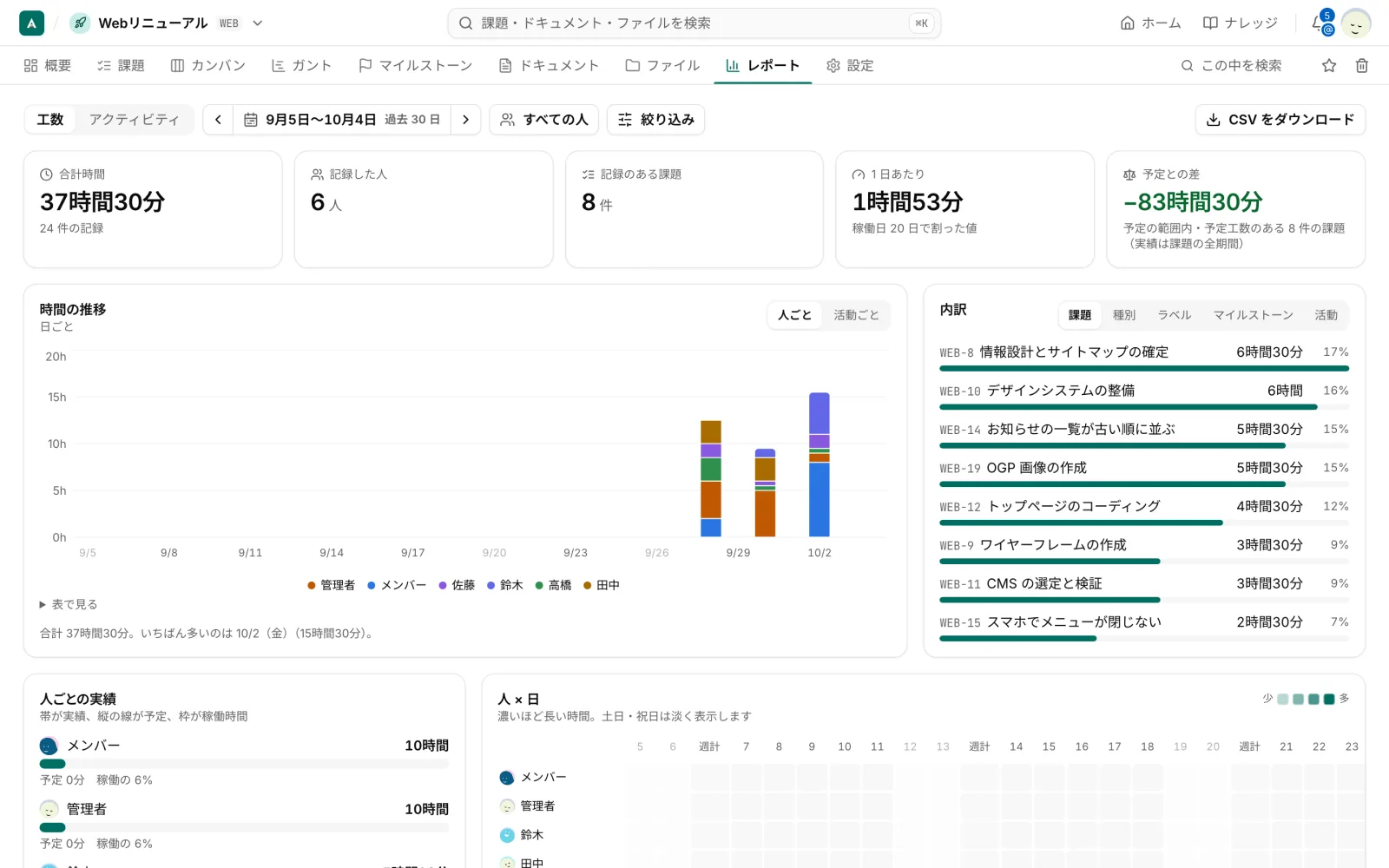Open the ガント tab
The image size is (1389, 868).
301,66
